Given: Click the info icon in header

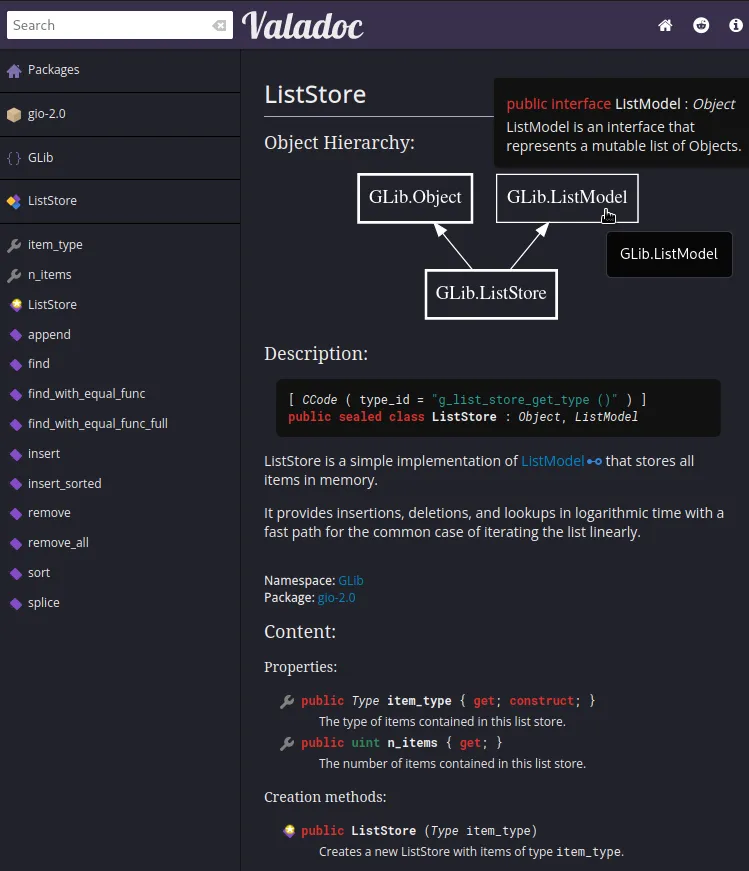Looking at the screenshot, I should coord(736,25).
